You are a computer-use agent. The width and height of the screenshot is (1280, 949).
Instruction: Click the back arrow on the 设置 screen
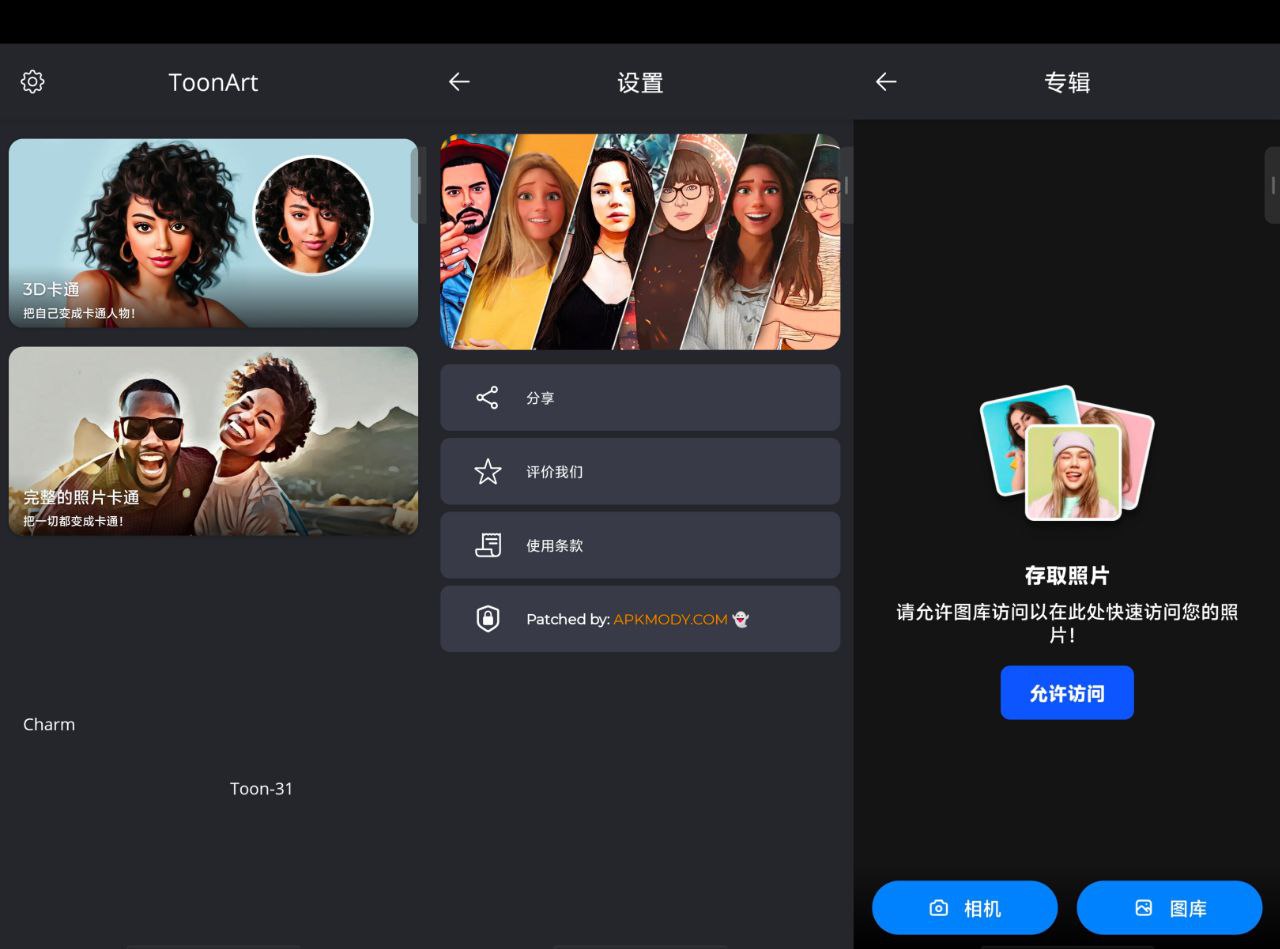pos(459,82)
